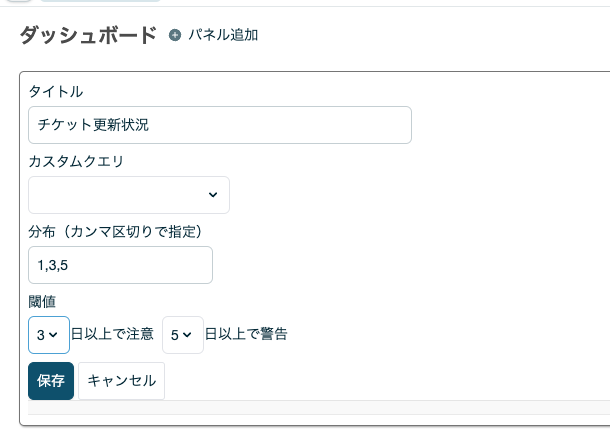Click the 日以上で警告 text
This screenshot has width=610, height=448.
coord(246,335)
